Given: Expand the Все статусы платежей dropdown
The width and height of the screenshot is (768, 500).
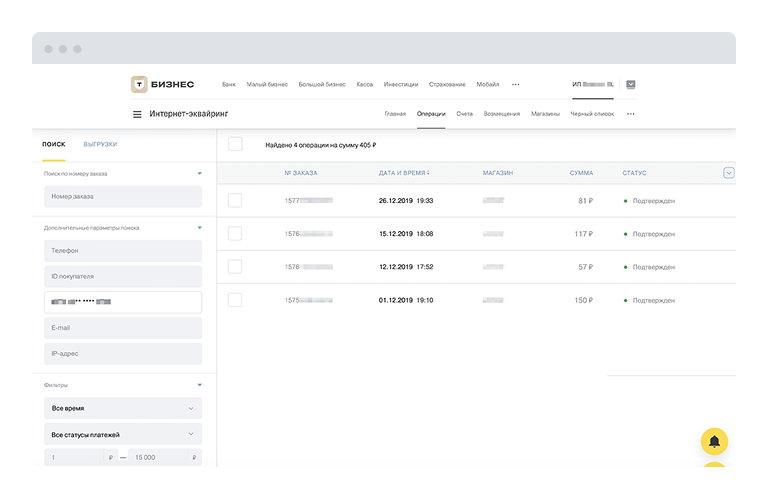Looking at the screenshot, I should click(123, 434).
